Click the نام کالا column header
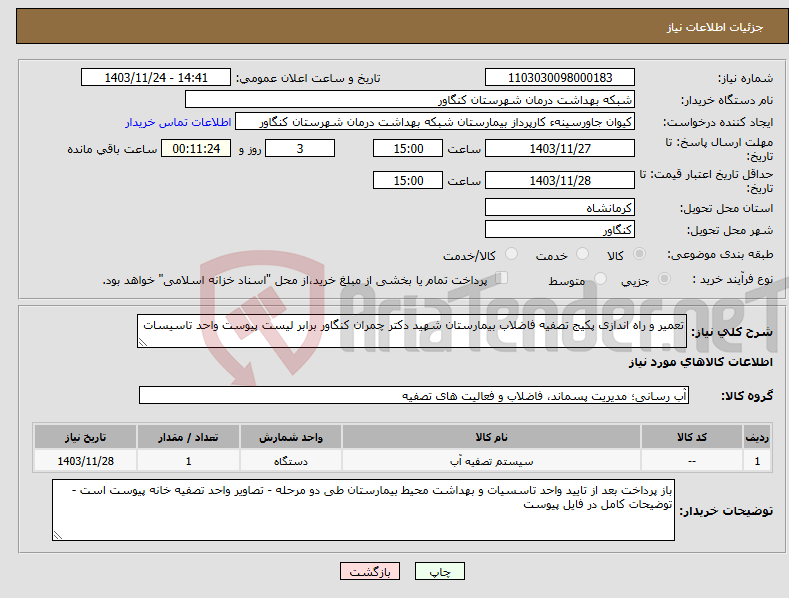 pos(491,437)
